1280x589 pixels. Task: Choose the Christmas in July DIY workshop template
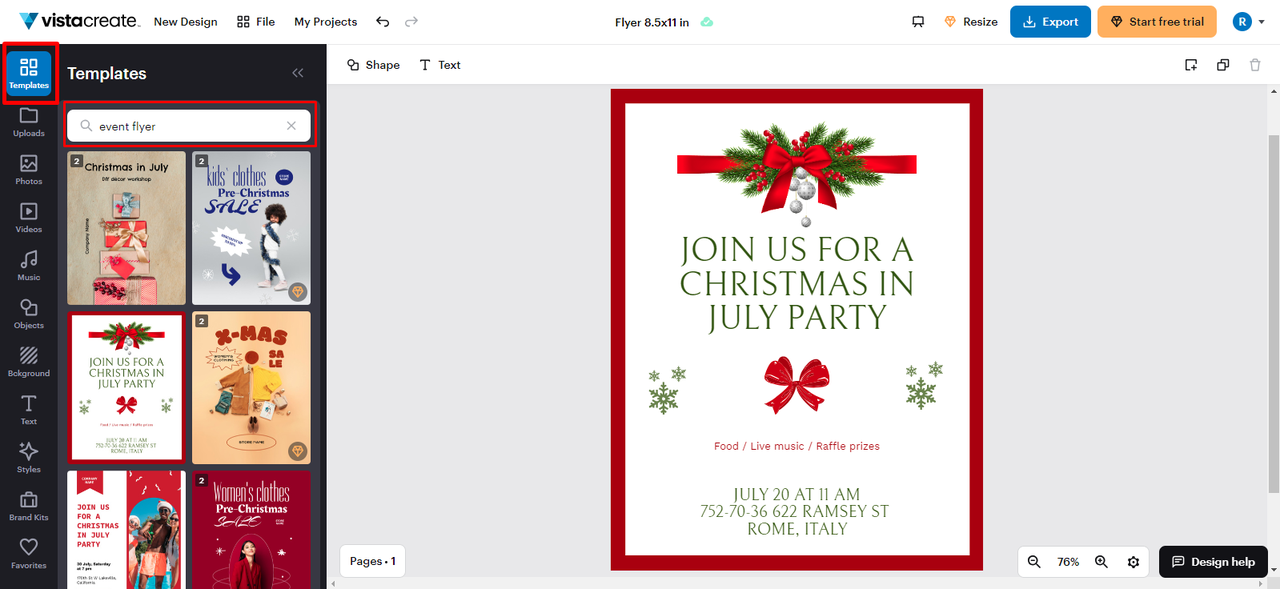tap(126, 228)
